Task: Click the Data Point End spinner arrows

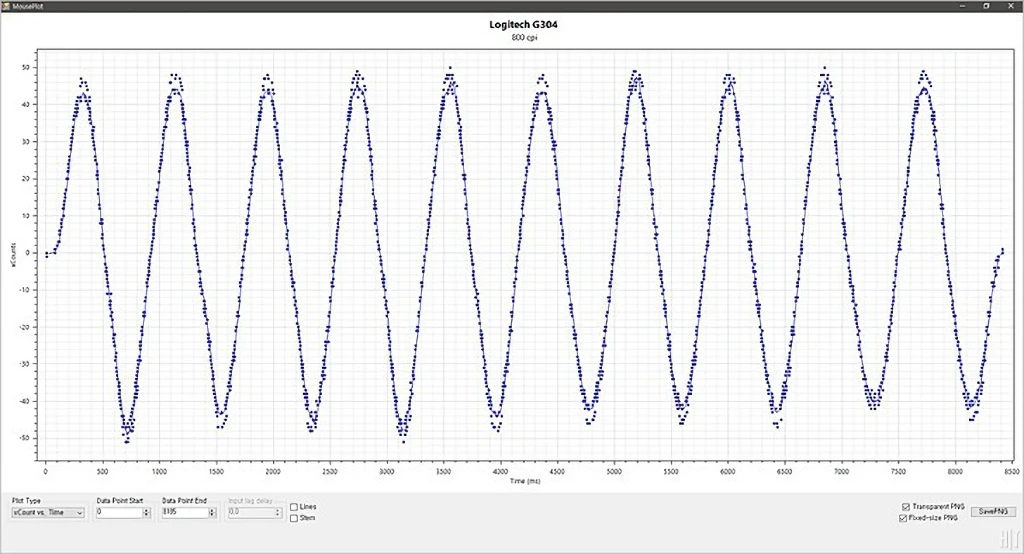Action: (212, 513)
